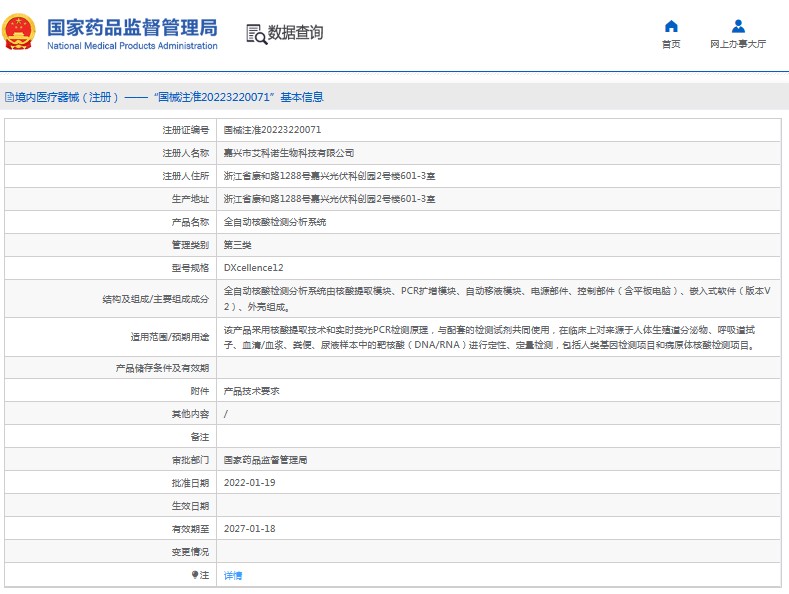Viewport: 789px width, 594px height.
Task: Click the 适用范围/预期用途 label
Action: [x=170, y=337]
